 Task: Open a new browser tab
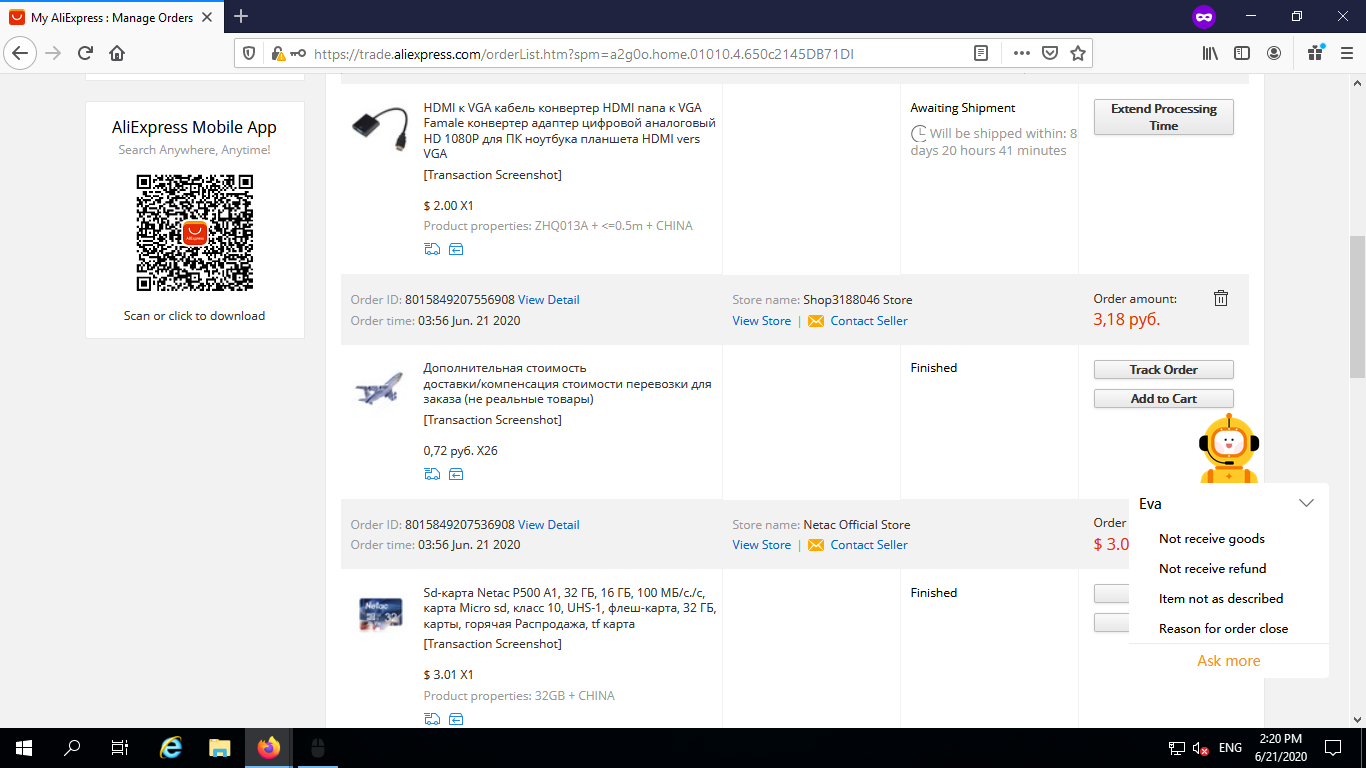[x=241, y=17]
